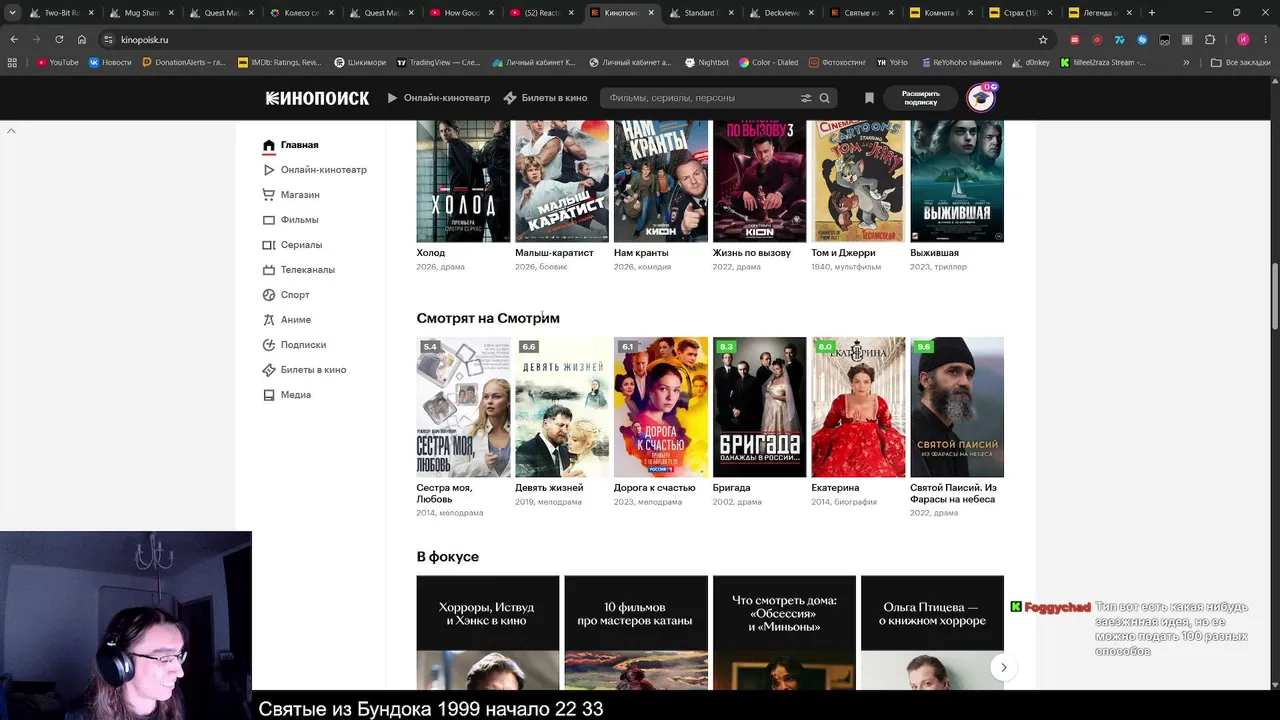Click the Смотрят на Смотрим section heading

click(488, 318)
